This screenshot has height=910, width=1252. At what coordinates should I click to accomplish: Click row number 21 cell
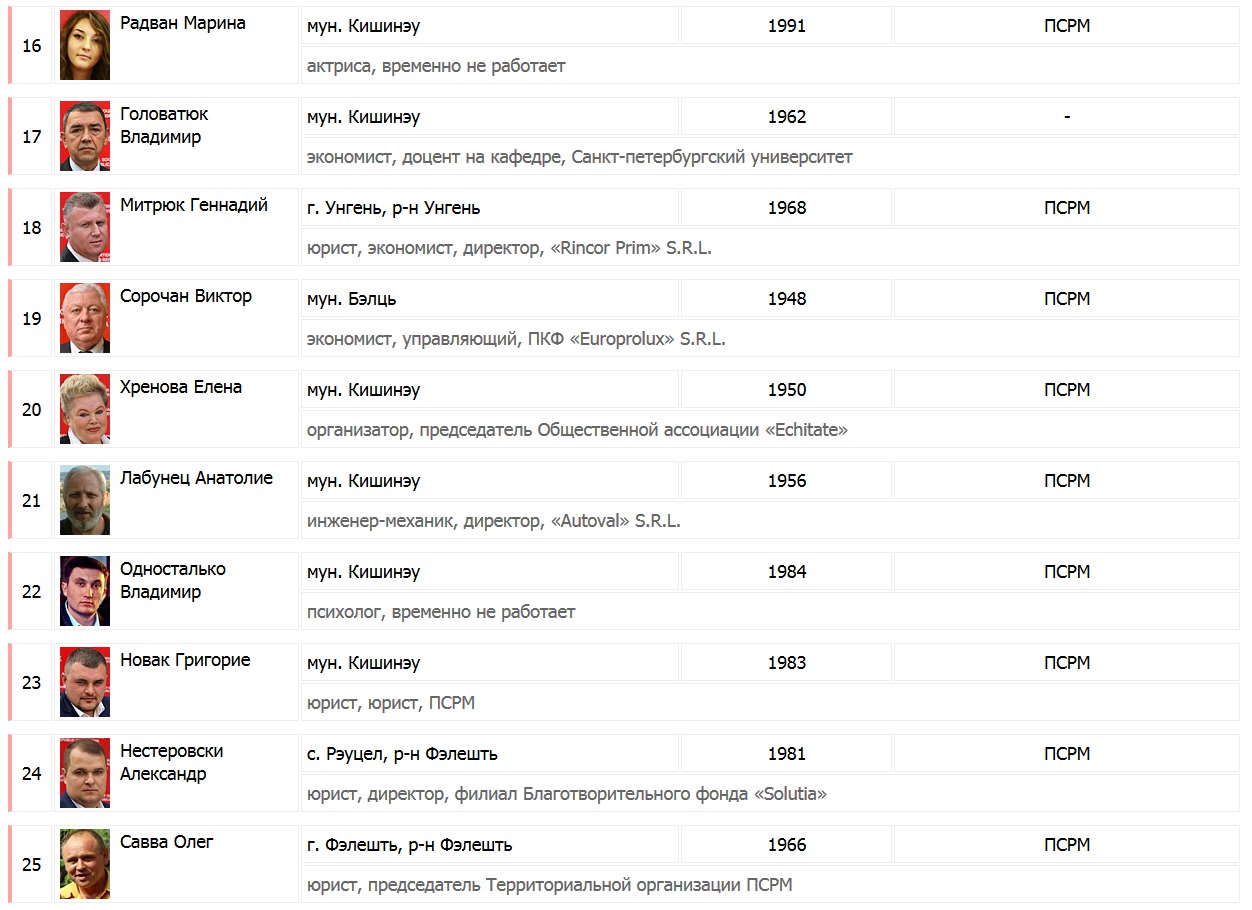click(x=32, y=500)
